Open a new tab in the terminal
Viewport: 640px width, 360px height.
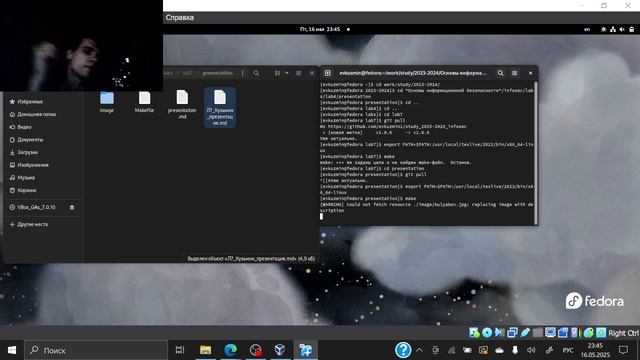coord(328,73)
